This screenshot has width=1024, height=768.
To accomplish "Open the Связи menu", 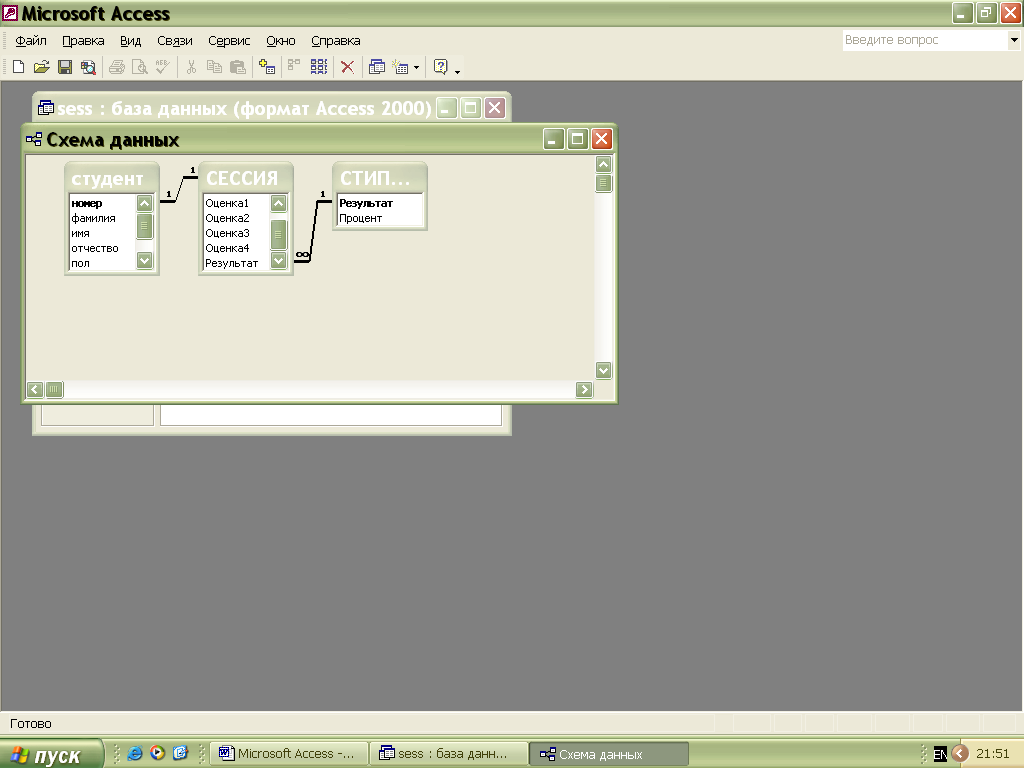I will coord(174,40).
